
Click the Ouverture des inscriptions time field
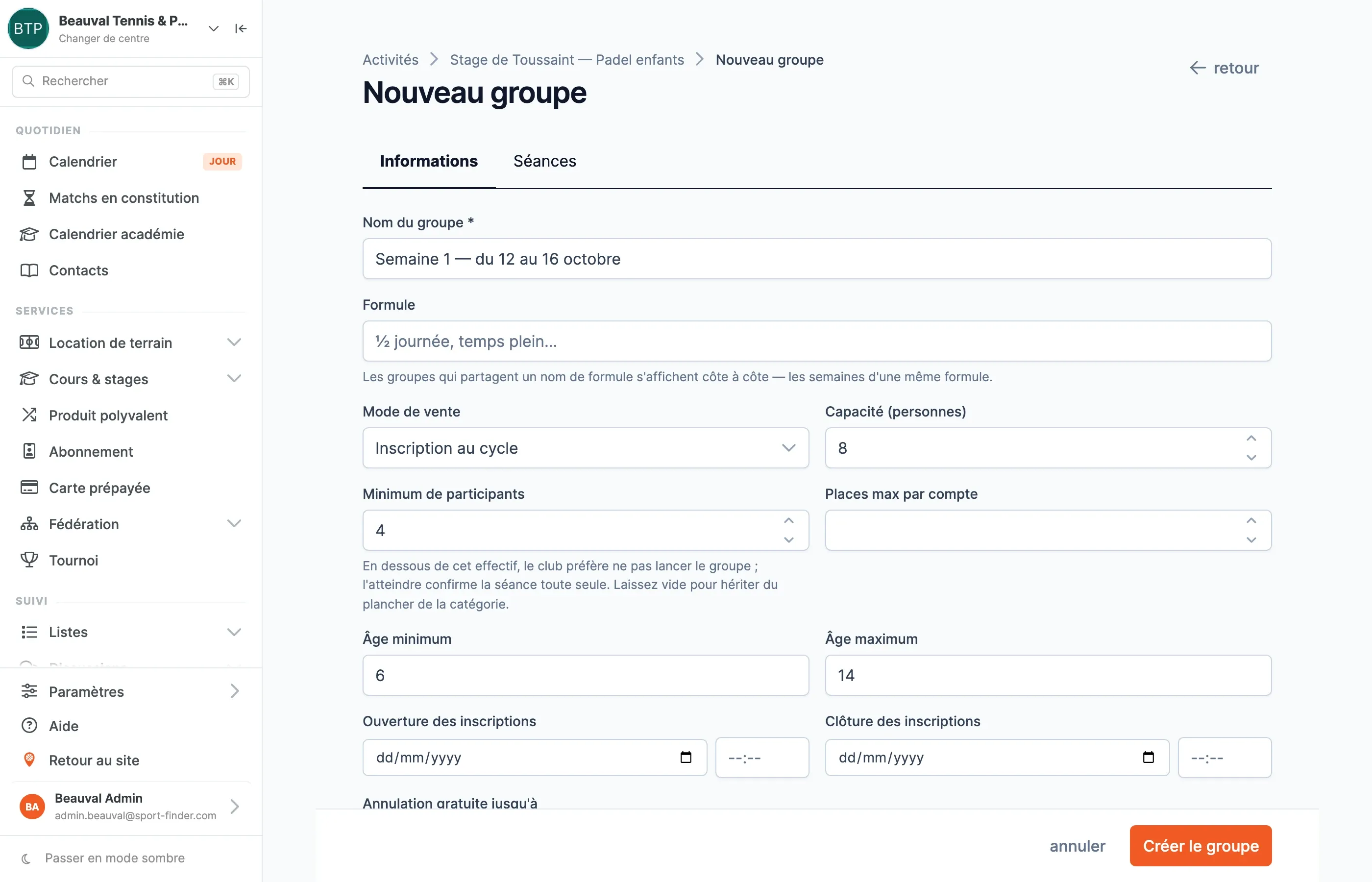(x=762, y=758)
